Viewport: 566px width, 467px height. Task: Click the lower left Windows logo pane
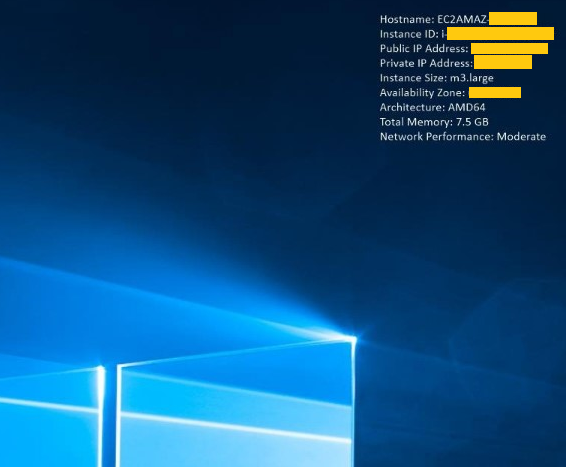(49, 438)
